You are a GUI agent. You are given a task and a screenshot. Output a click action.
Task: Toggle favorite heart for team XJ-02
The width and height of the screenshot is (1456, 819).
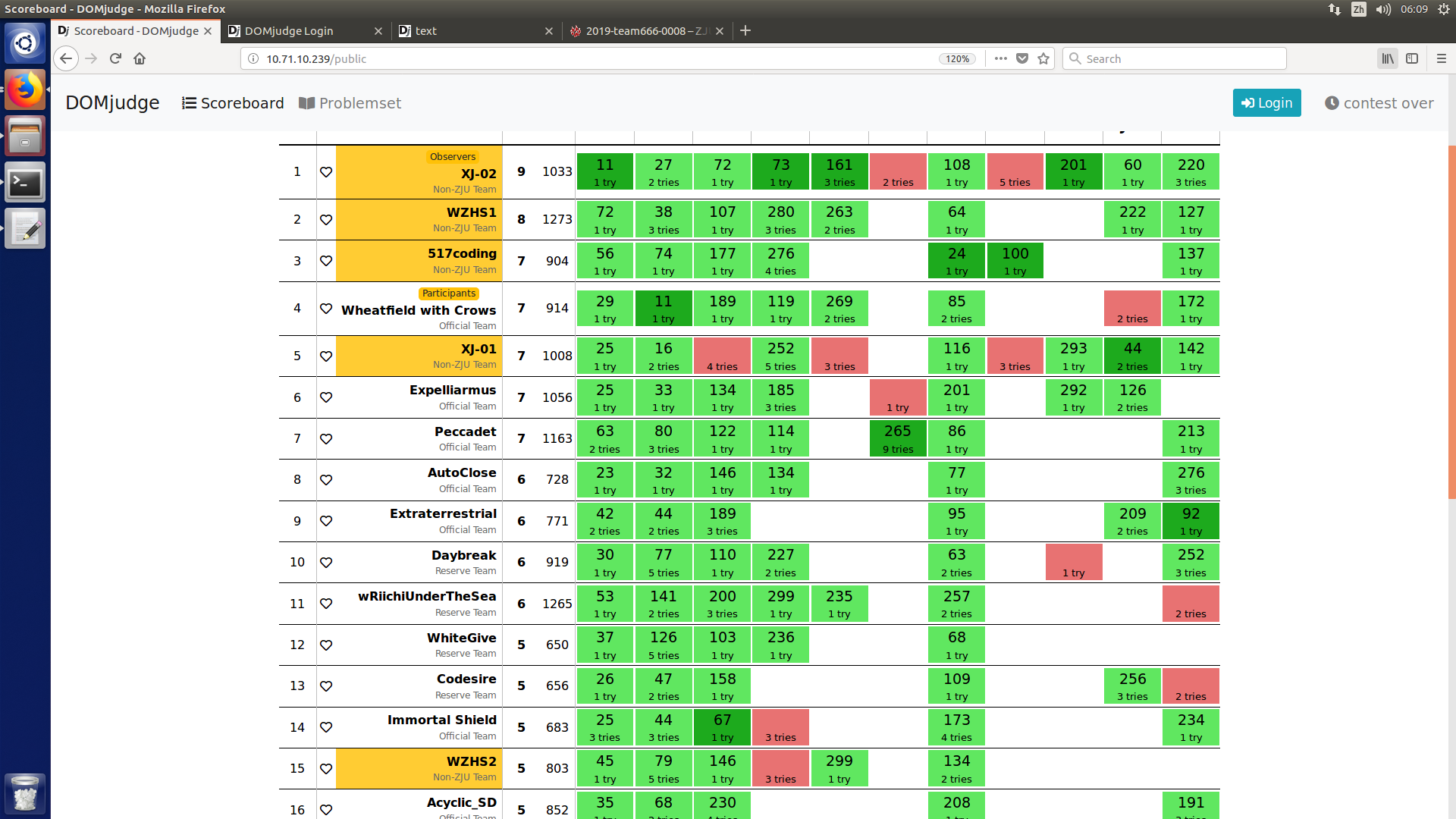(x=326, y=172)
